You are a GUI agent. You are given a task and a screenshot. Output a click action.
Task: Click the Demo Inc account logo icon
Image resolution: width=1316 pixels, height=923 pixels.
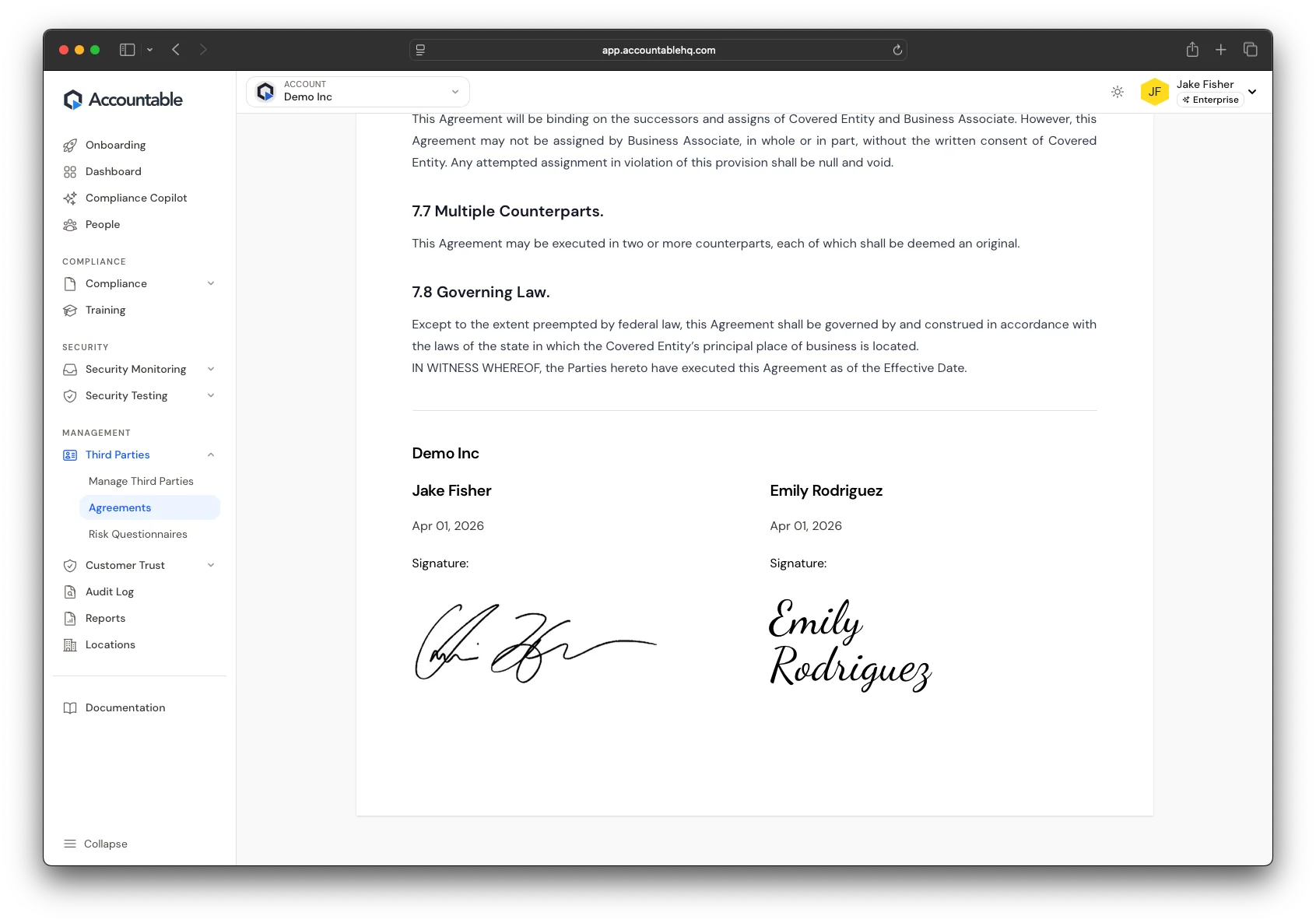(265, 92)
